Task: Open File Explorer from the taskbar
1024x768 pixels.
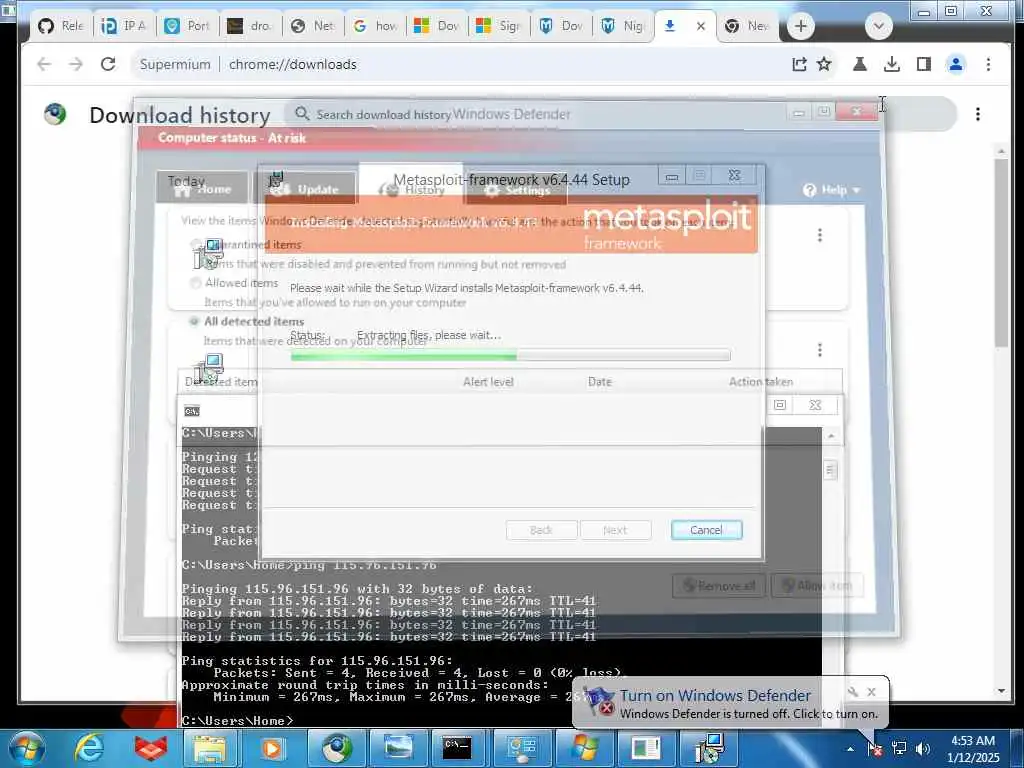Action: pyautogui.click(x=209, y=748)
